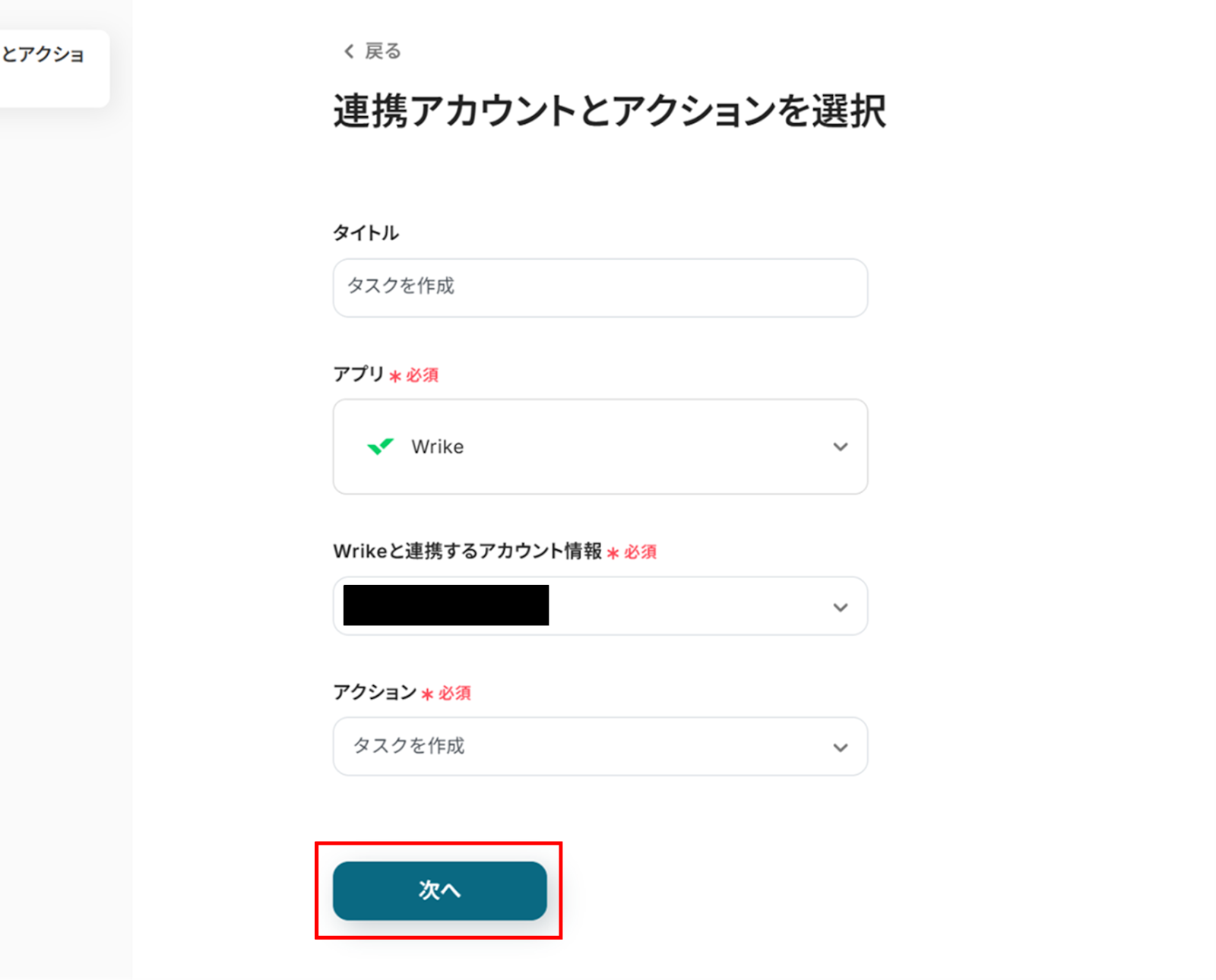
Task: Click the 必須 marker beside アカウント情報
Action: coord(639,552)
